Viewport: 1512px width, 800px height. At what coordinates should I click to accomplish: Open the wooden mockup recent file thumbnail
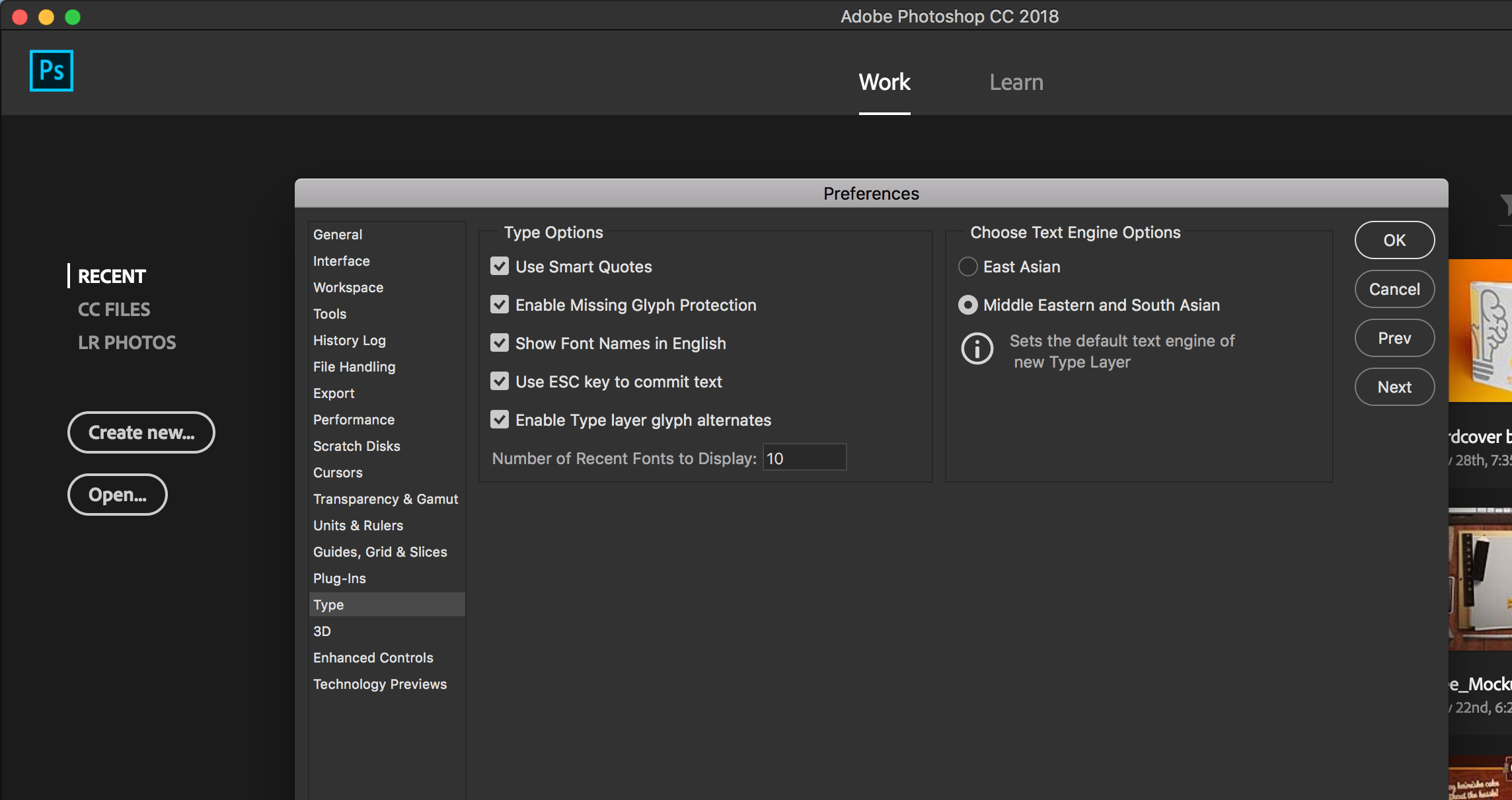1480,579
